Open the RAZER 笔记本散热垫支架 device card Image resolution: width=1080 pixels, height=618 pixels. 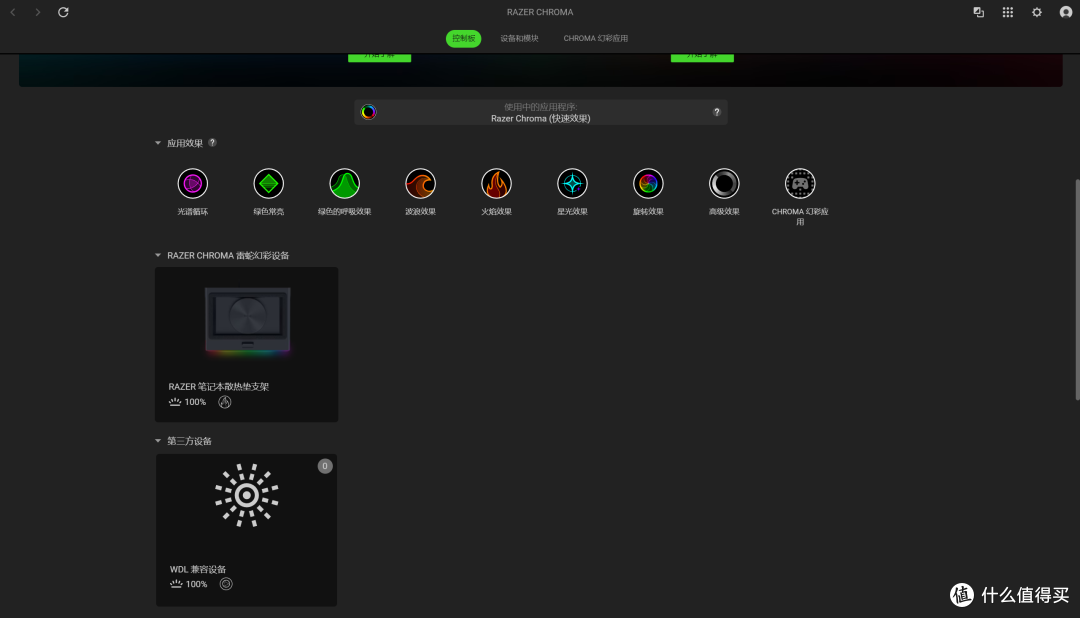247,344
